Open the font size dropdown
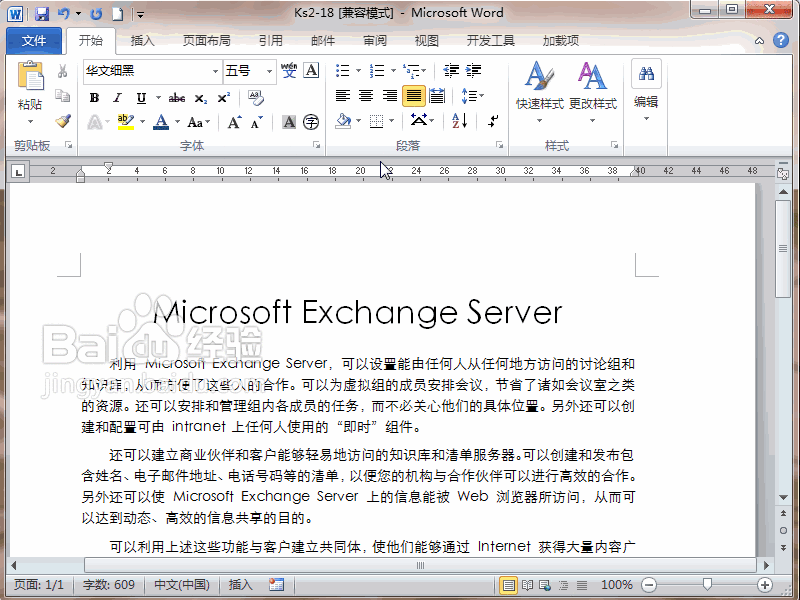 [x=269, y=71]
